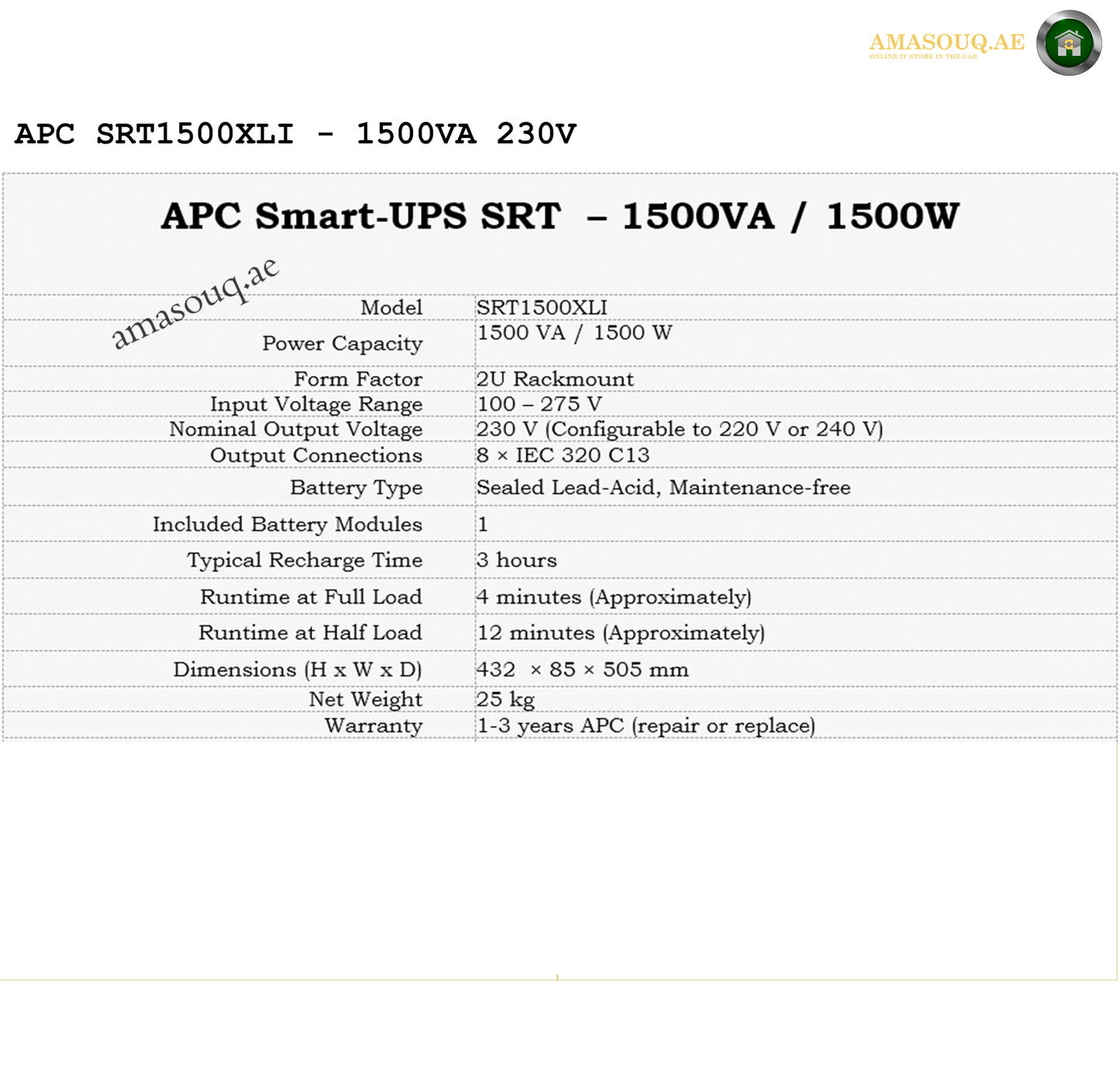Select the Sealed Lead-Acid battery type text

tap(663, 488)
